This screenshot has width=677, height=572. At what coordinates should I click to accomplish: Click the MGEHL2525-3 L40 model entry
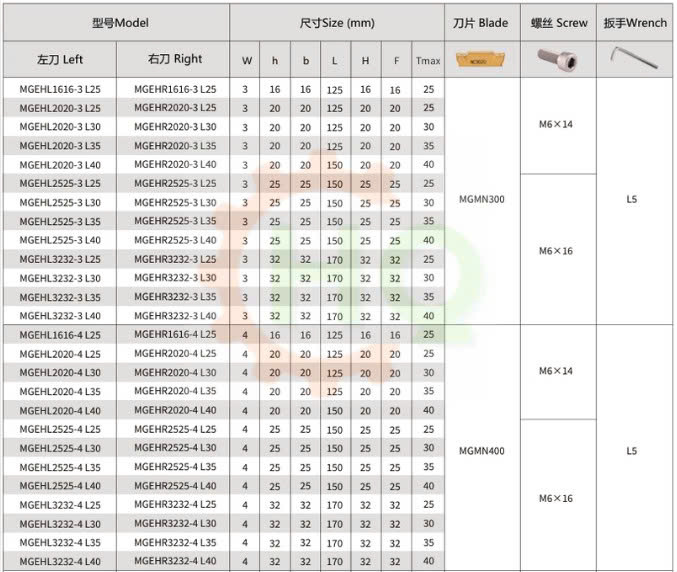click(x=60, y=240)
